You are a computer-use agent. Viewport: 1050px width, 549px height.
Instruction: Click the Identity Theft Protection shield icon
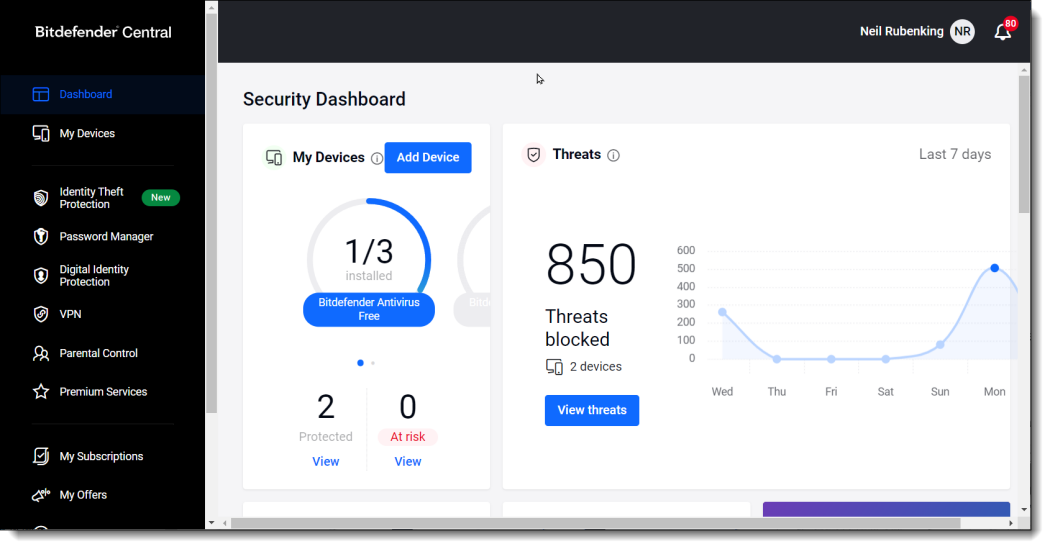[x=41, y=198]
